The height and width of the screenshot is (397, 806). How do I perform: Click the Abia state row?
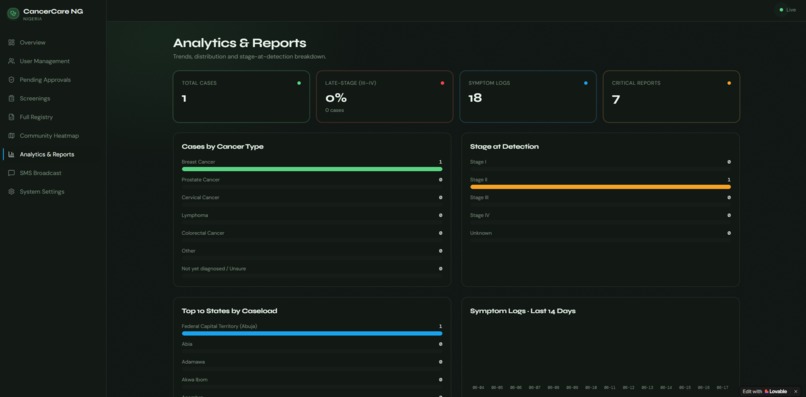[x=312, y=345]
